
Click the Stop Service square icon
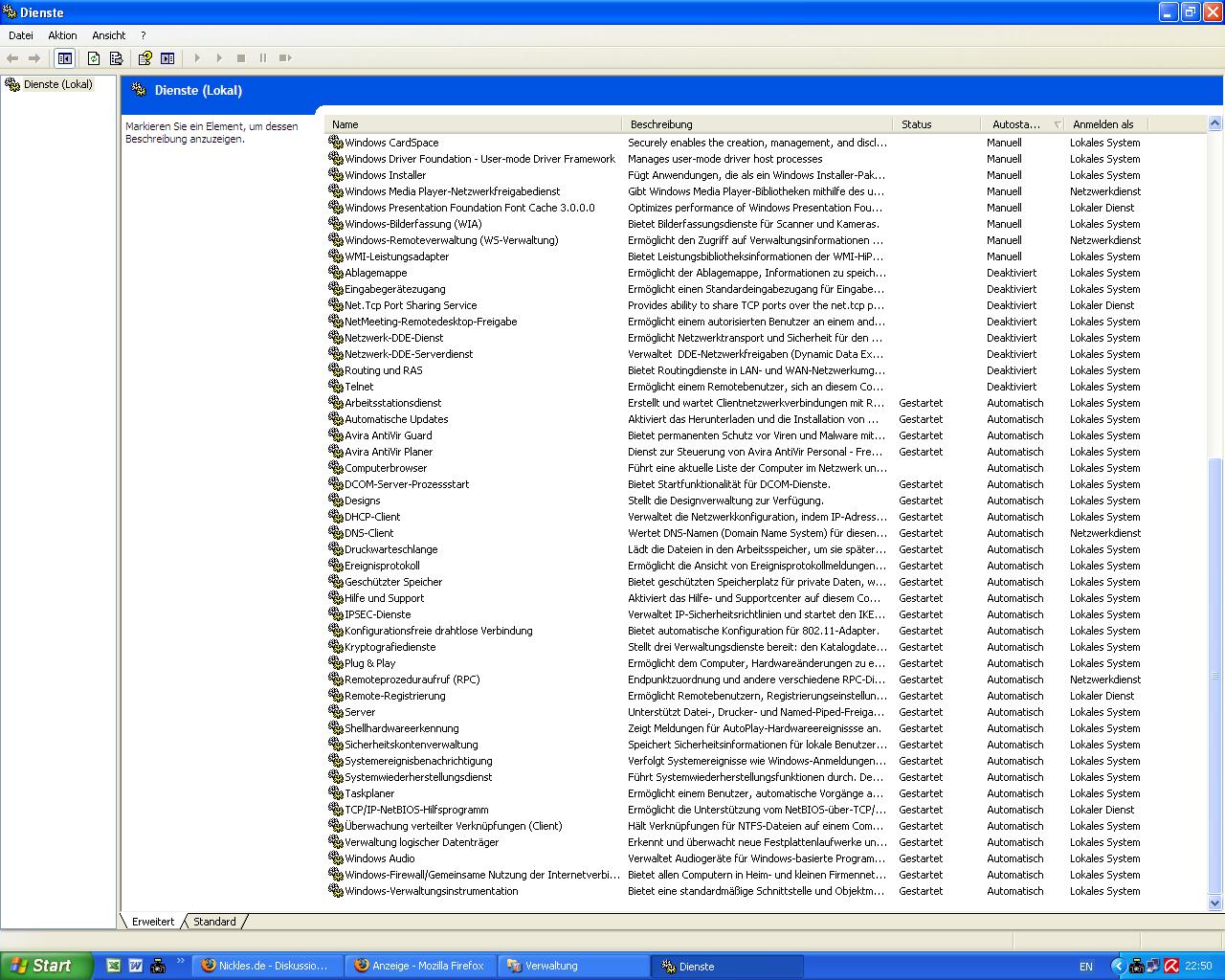click(241, 58)
